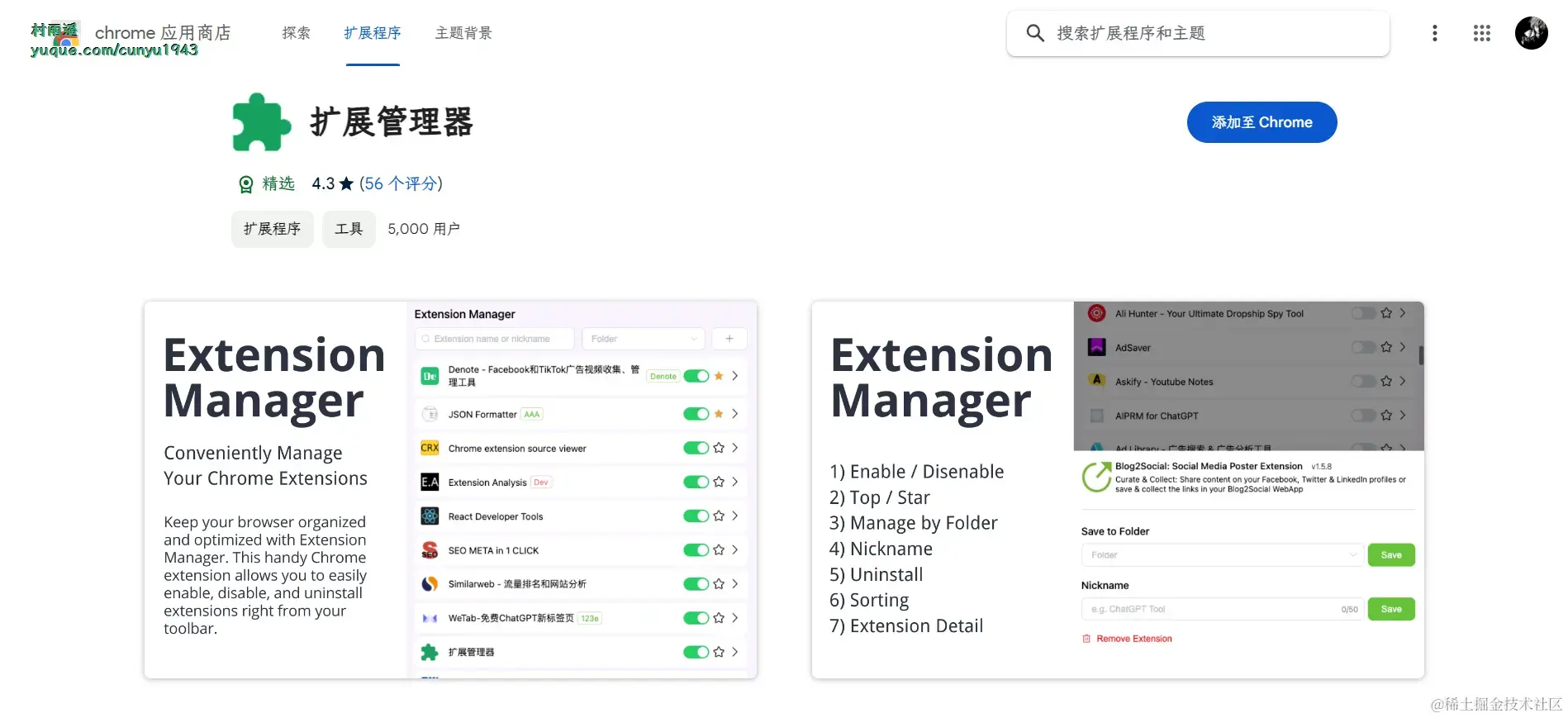Open the account profile avatar
Viewport: 1568px width, 718px height.
tap(1531, 33)
